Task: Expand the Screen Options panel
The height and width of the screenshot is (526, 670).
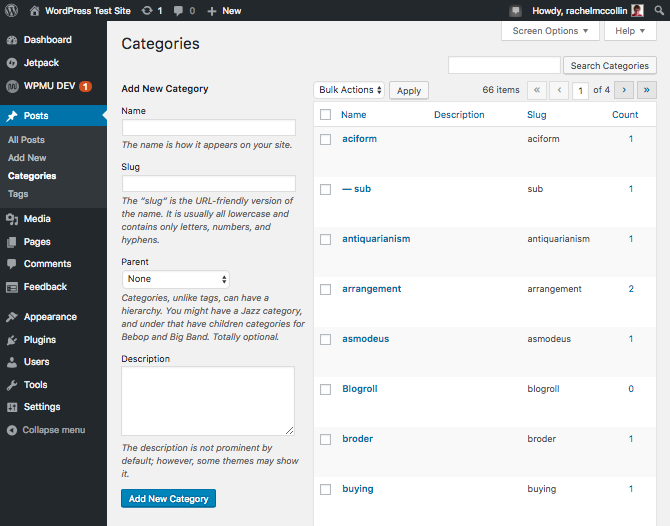Action: point(550,31)
